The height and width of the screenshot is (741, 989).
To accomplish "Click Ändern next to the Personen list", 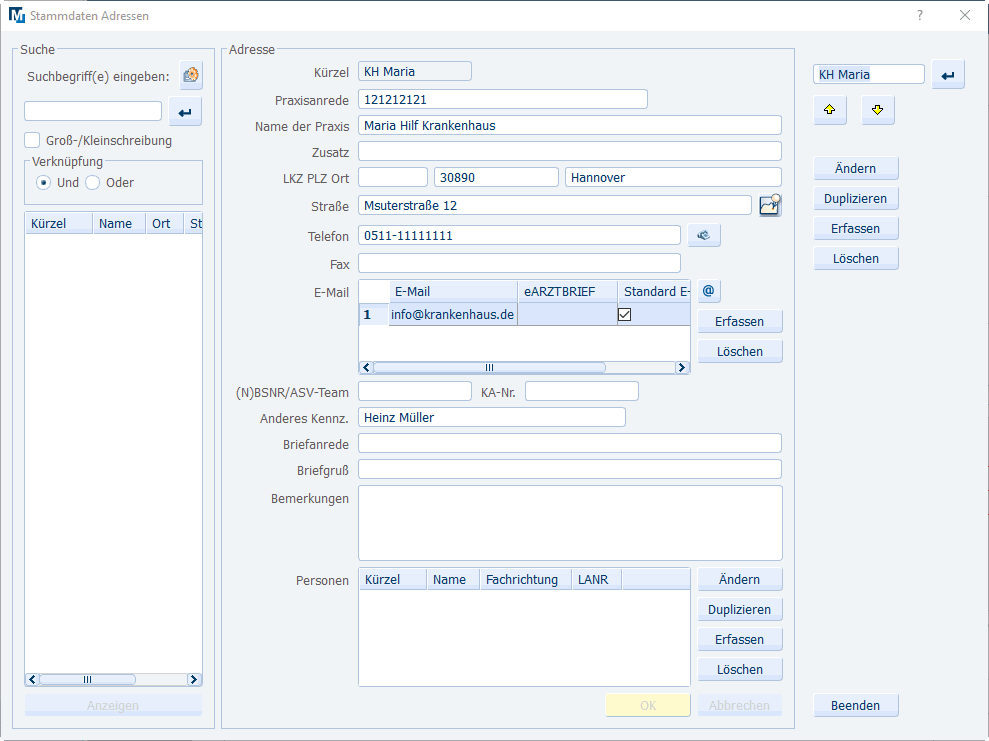I will tap(739, 578).
